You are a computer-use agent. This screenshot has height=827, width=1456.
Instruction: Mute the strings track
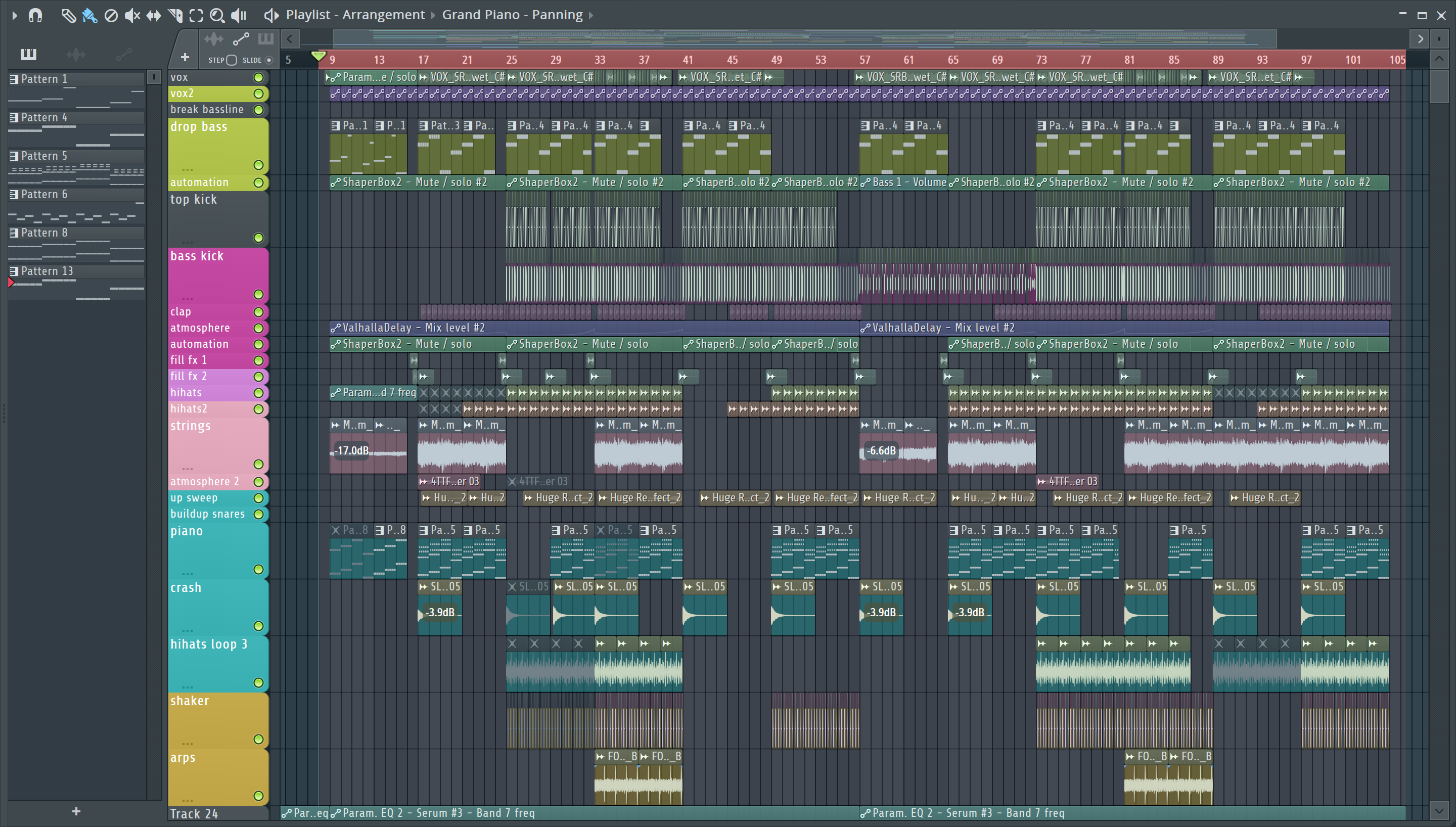click(258, 464)
